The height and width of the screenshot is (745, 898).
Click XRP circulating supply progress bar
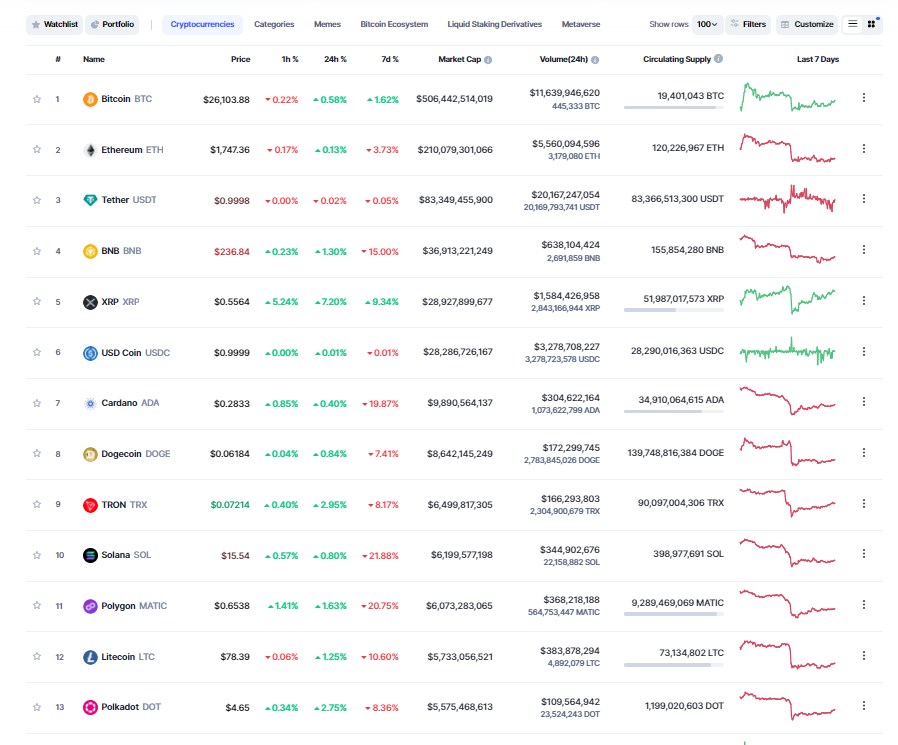[674, 310]
